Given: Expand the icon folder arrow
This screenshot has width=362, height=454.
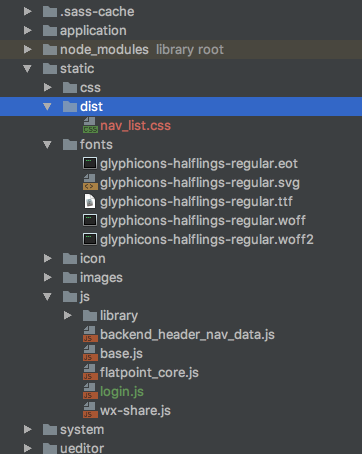Looking at the screenshot, I should coord(48,258).
